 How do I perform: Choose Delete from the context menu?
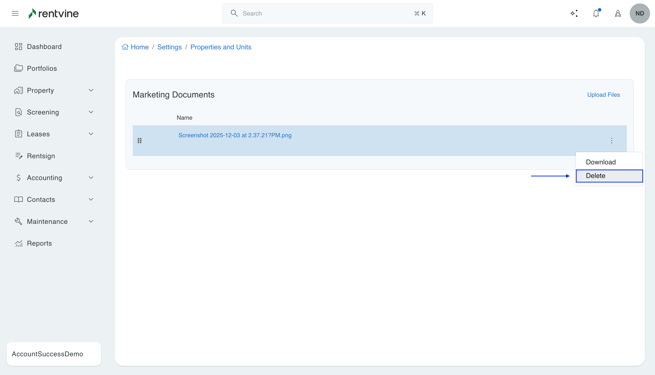point(609,176)
